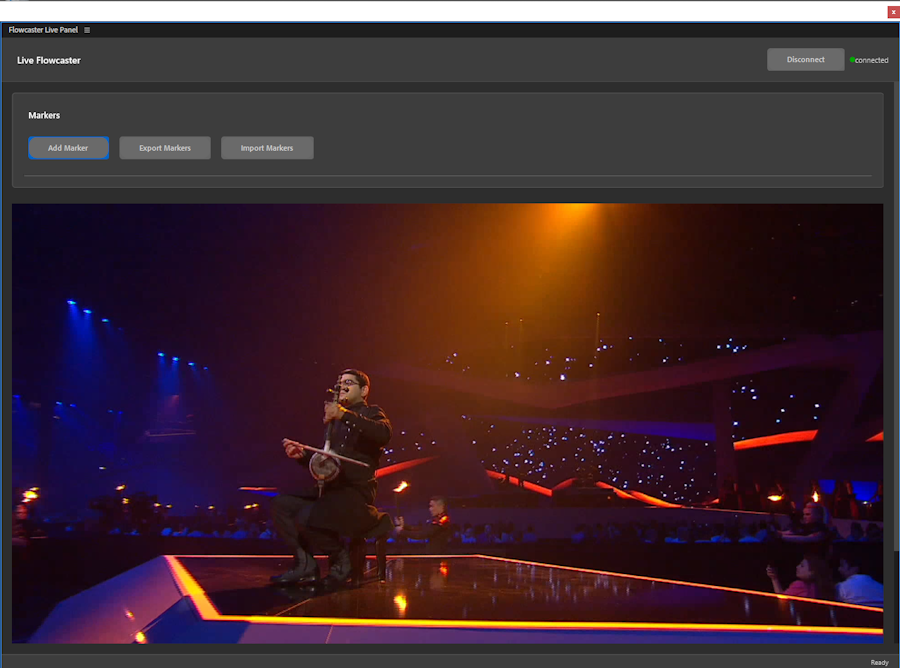Viewport: 900px width, 668px height.
Task: Close the window with red X
Action: [x=893, y=12]
